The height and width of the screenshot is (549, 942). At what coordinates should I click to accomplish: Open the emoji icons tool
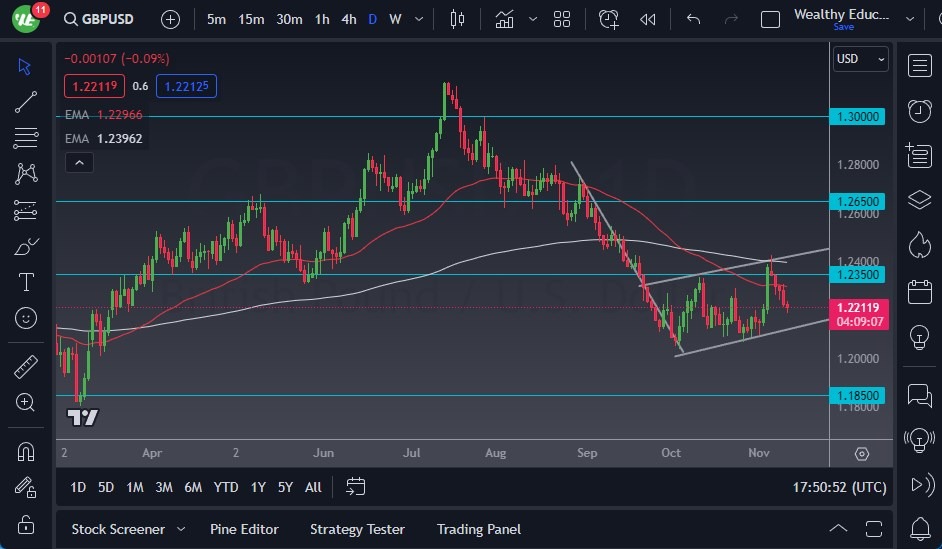pyautogui.click(x=26, y=319)
